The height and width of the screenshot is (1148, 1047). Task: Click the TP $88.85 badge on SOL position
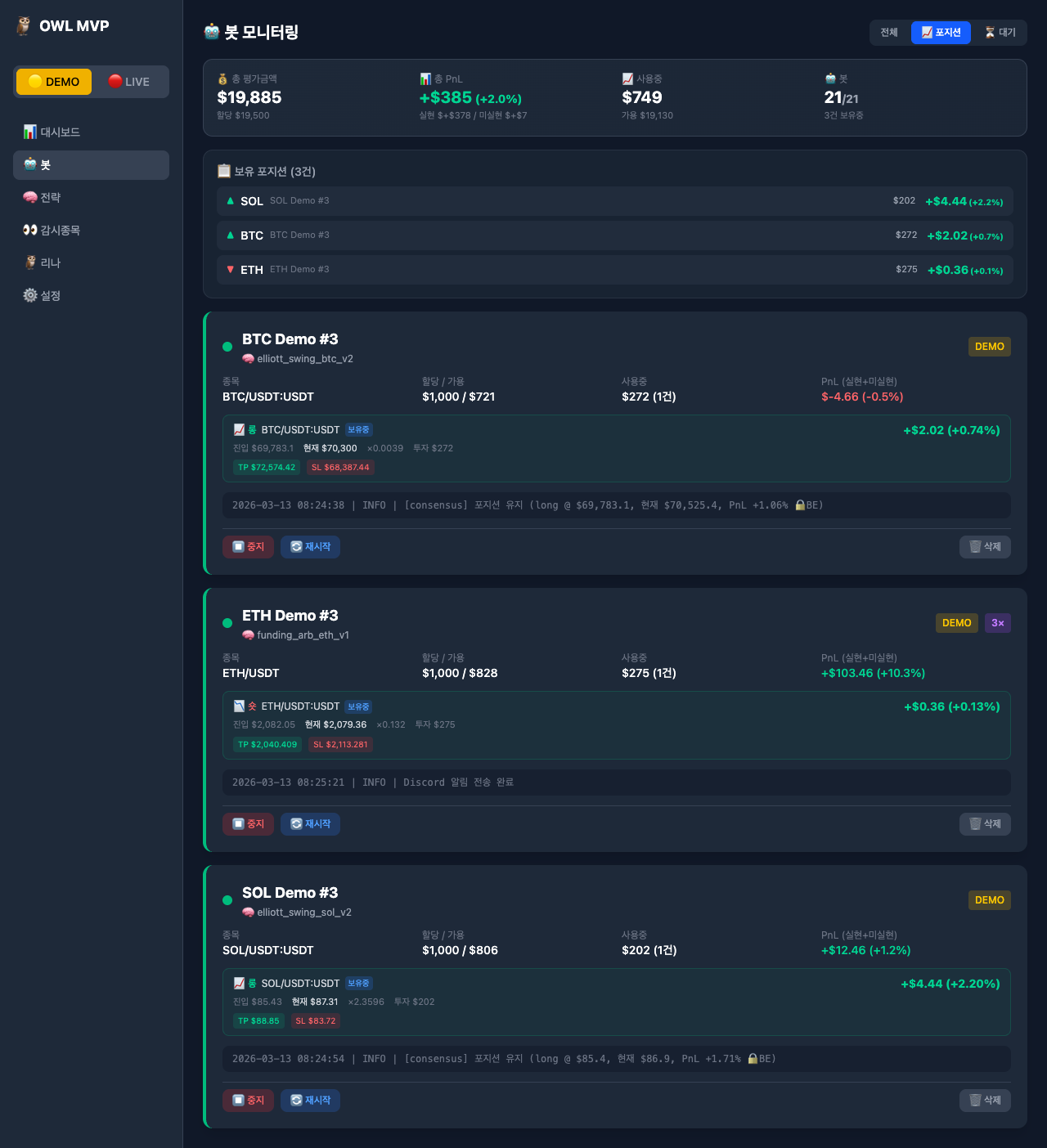tap(258, 1020)
